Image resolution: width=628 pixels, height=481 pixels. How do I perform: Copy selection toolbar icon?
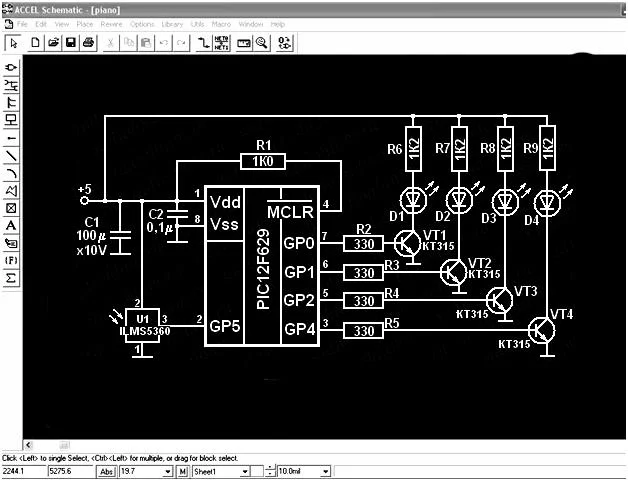coord(129,42)
